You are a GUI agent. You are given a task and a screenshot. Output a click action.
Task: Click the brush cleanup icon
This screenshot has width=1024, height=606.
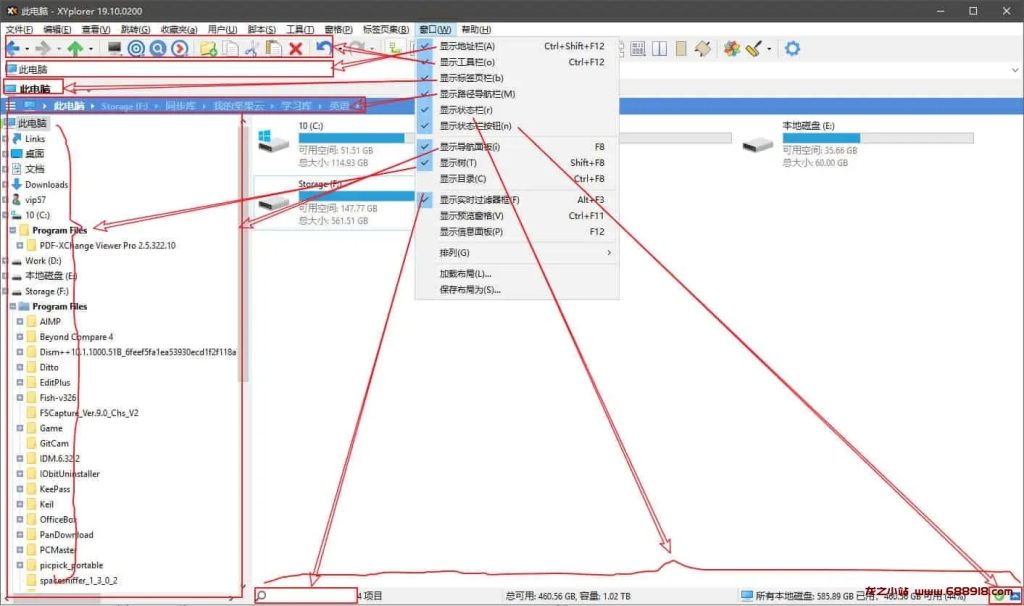click(x=754, y=48)
